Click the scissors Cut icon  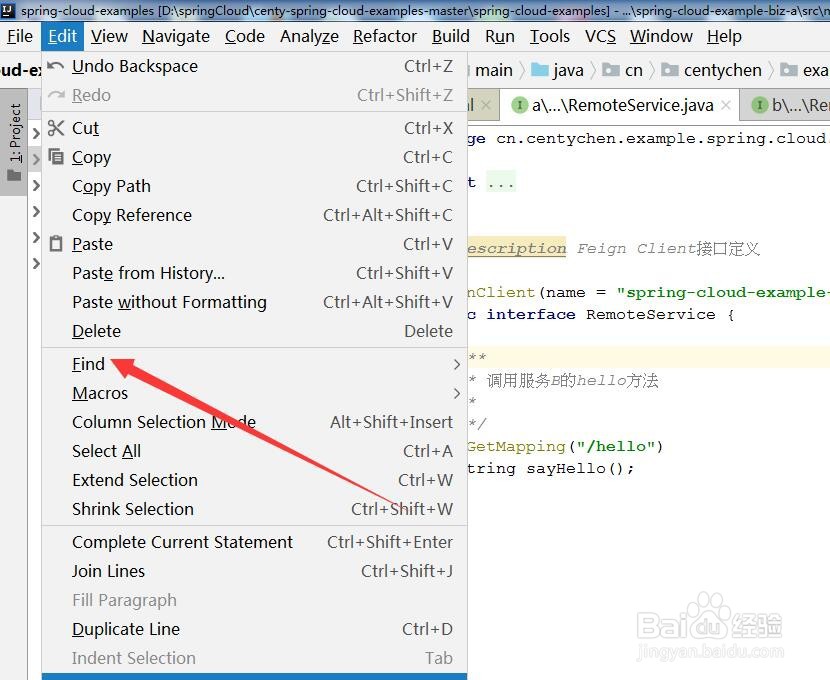pos(56,128)
